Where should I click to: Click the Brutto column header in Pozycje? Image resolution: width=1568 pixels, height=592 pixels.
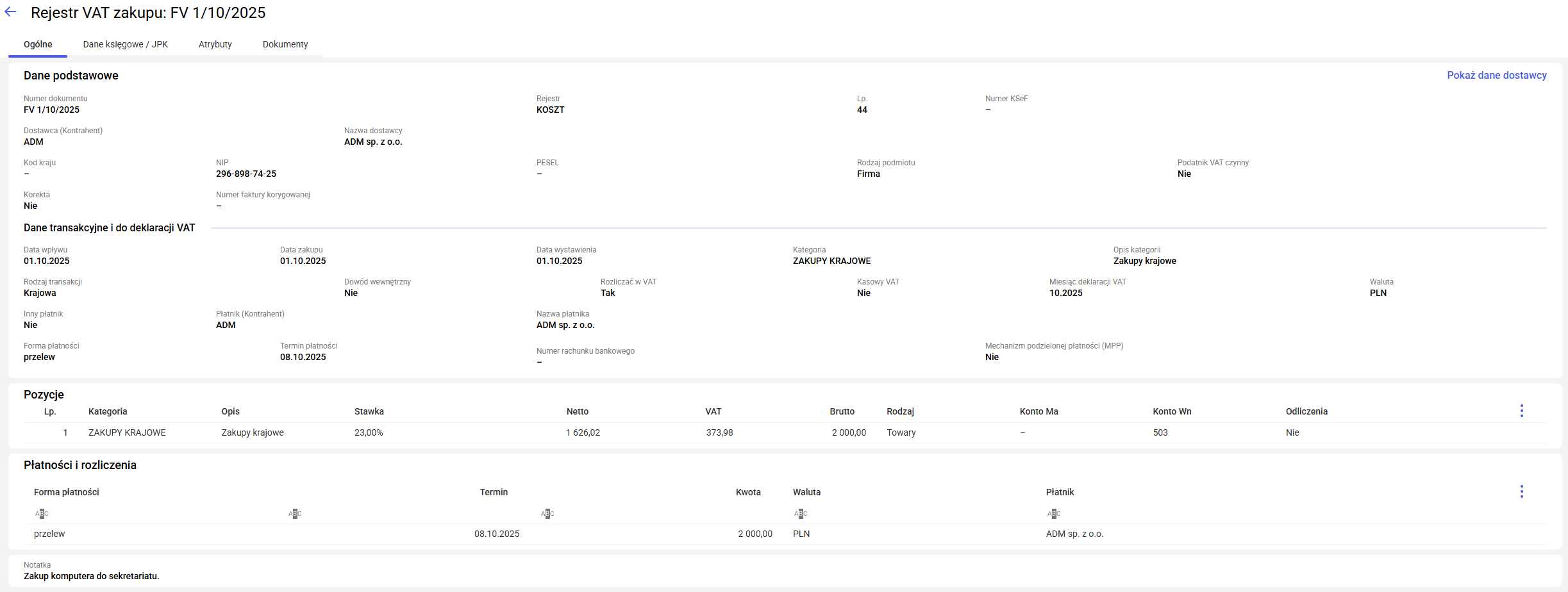(842, 411)
